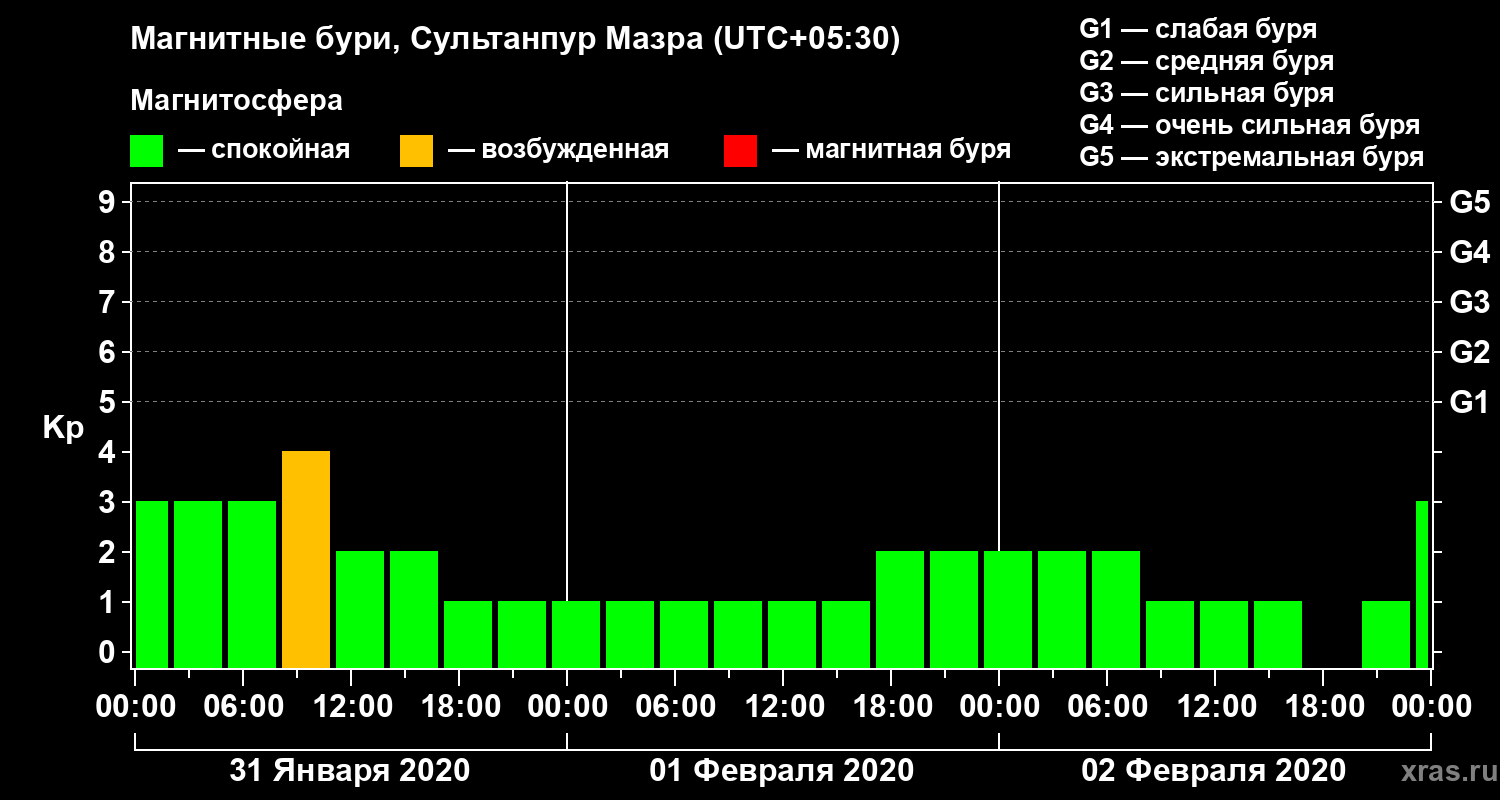Viewport: 1500px width, 800px height.
Task: Click the '— возбужденная' legend label
Action: pyautogui.click(x=558, y=151)
